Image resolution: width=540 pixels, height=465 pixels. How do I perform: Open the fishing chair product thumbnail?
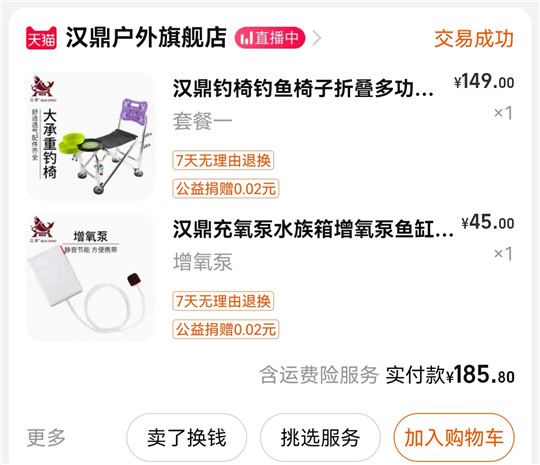click(x=91, y=136)
